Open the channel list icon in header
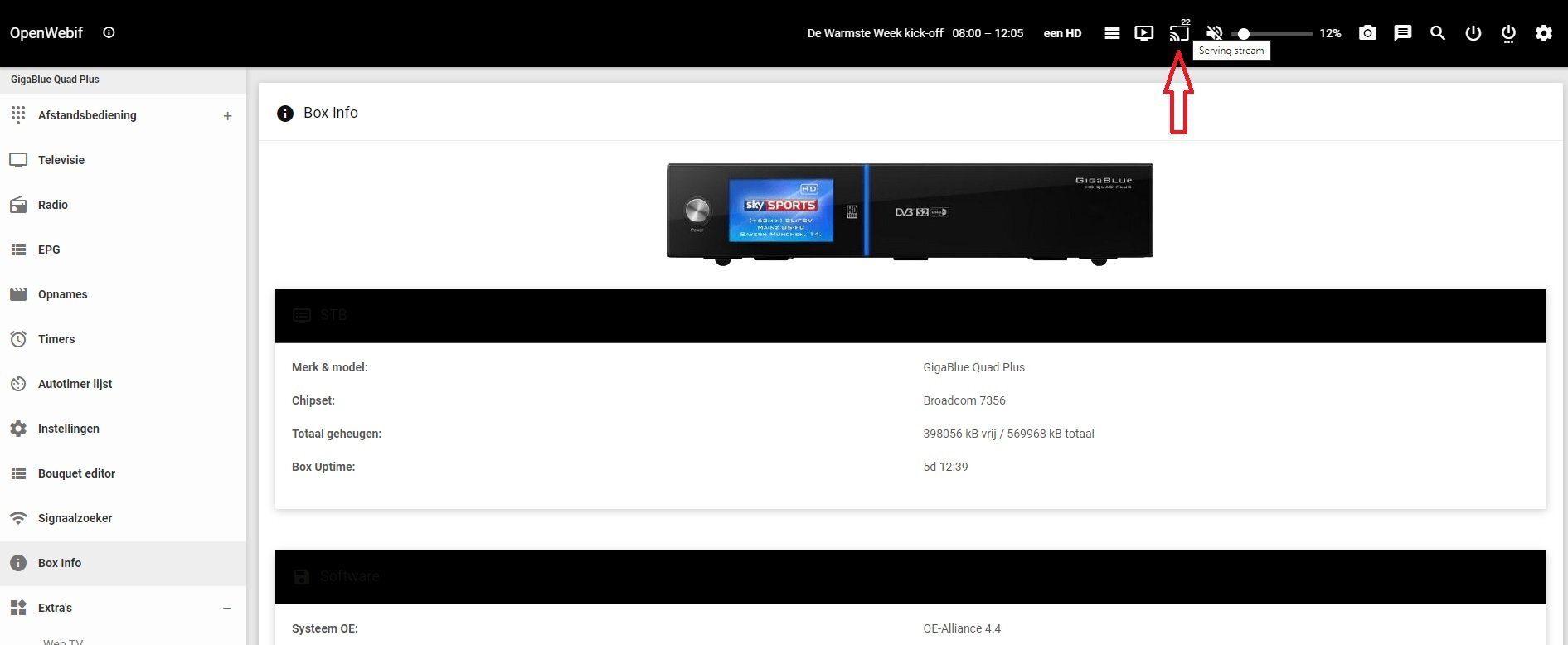 (1112, 33)
